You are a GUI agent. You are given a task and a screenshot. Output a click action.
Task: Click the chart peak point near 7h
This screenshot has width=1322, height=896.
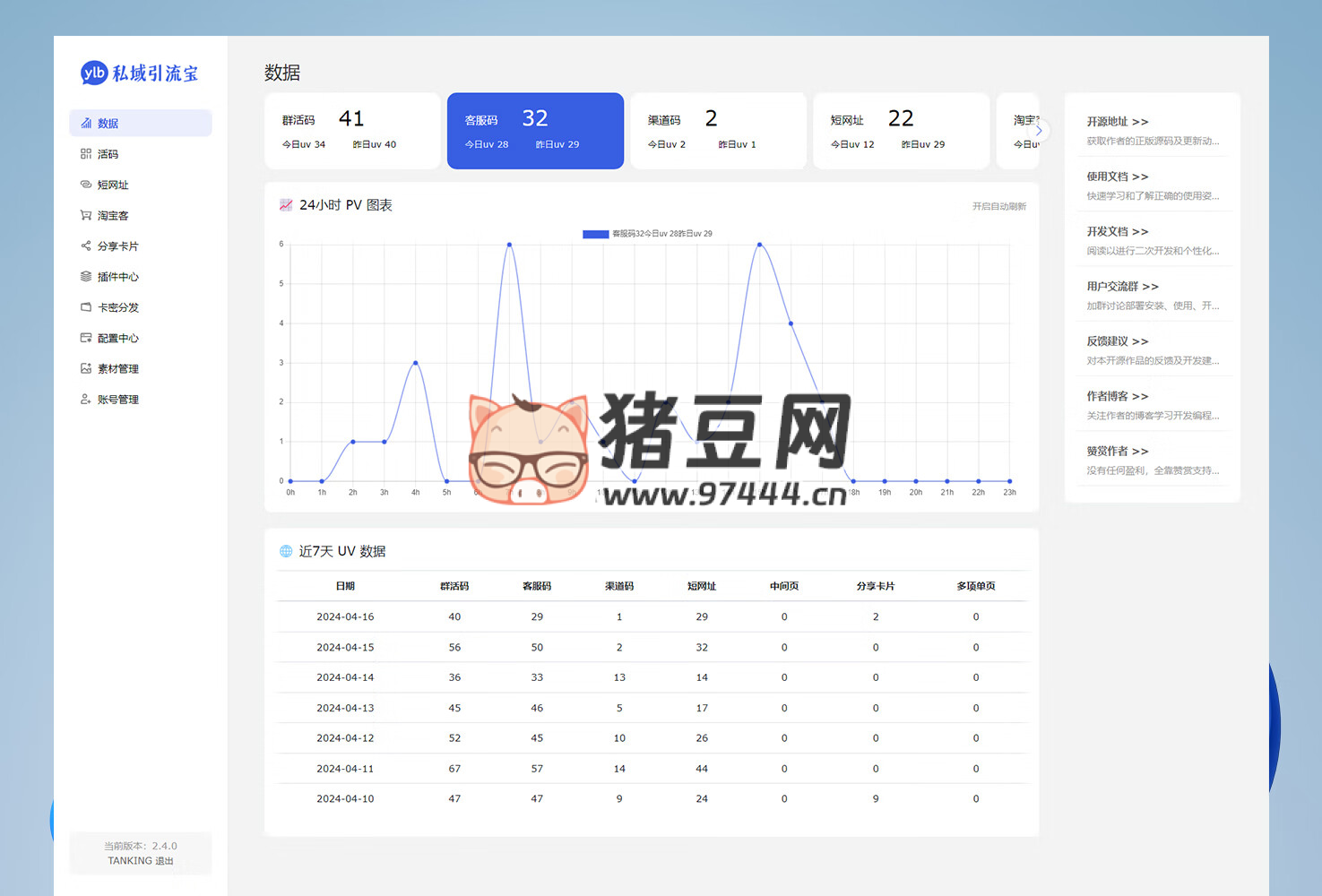509,245
